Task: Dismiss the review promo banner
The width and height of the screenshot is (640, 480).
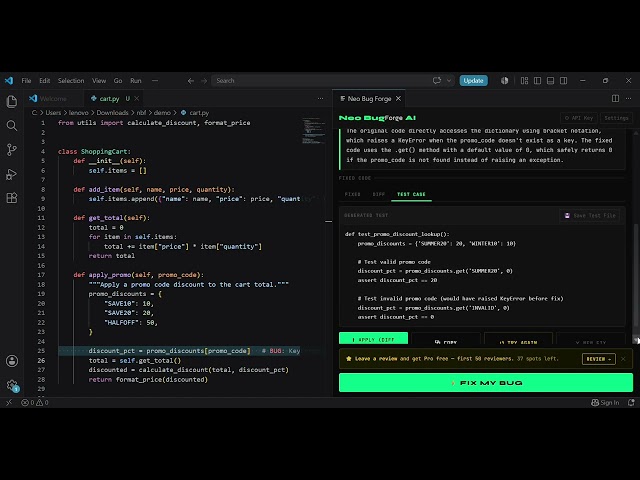Action: click(x=623, y=359)
